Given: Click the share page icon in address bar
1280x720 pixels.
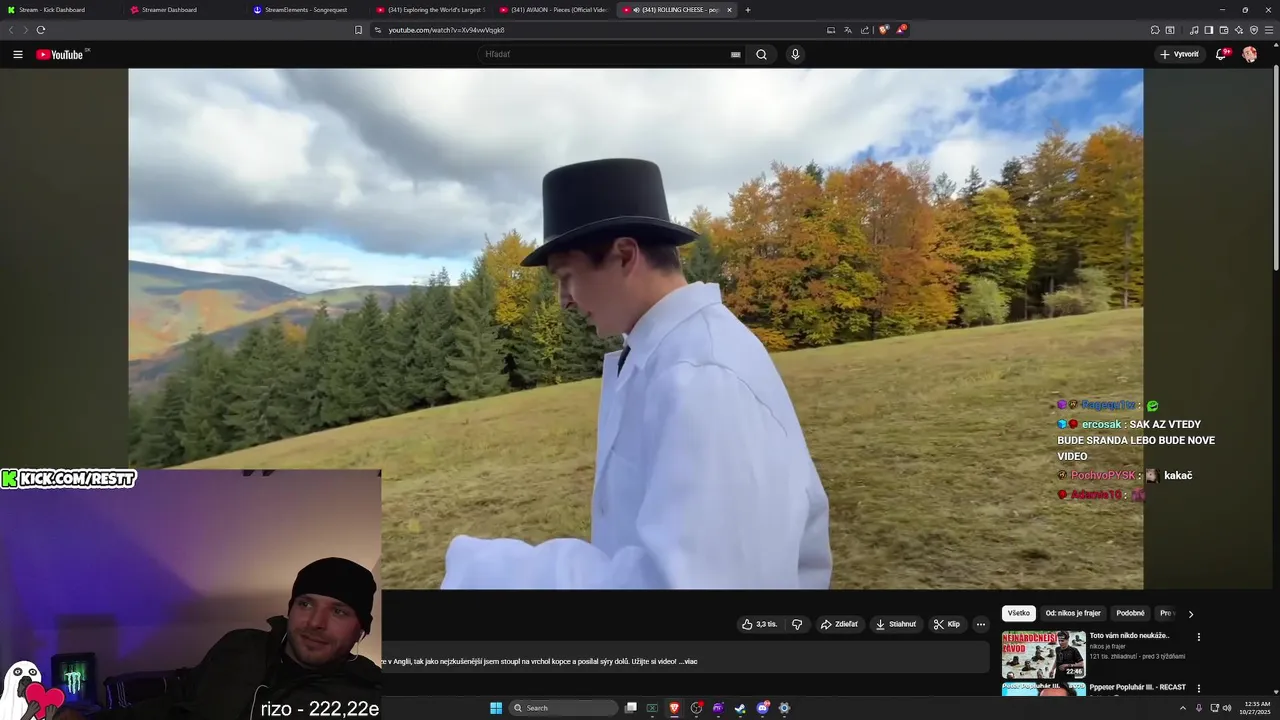Looking at the screenshot, I should pos(865,30).
